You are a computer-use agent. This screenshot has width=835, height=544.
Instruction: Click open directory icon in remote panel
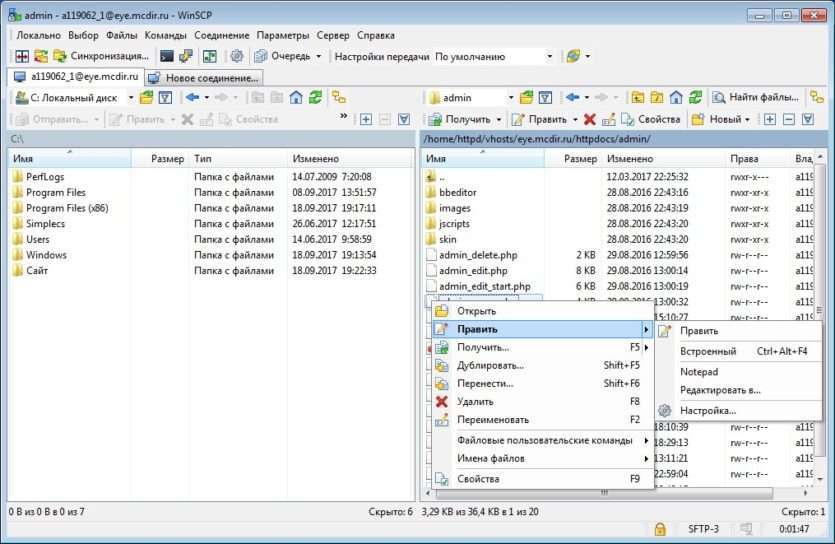(x=526, y=97)
